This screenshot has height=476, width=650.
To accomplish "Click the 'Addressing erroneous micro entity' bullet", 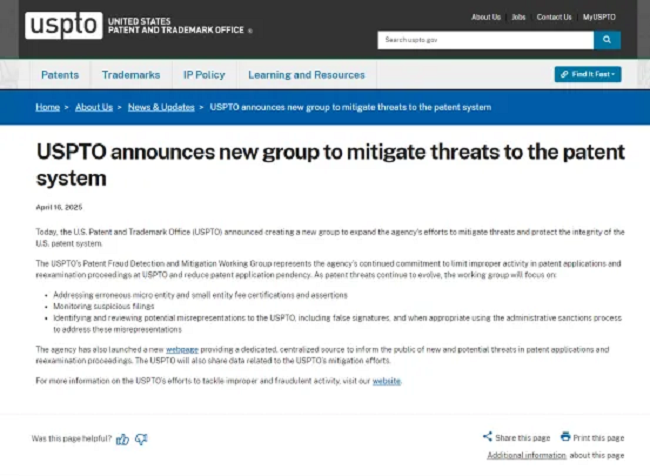I will (200, 295).
